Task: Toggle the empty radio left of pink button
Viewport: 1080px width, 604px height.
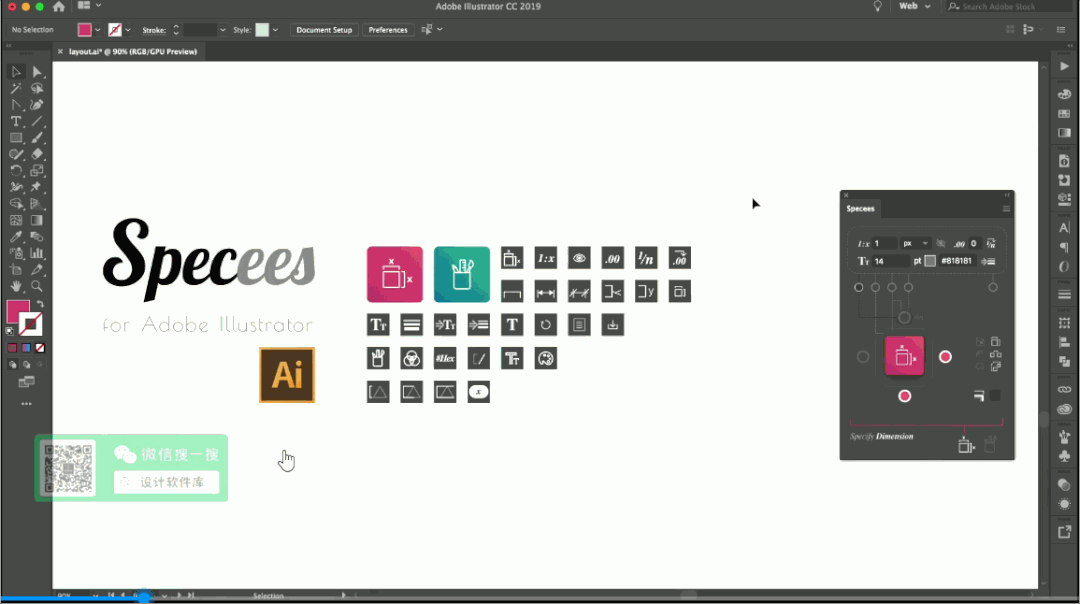Action: [863, 357]
